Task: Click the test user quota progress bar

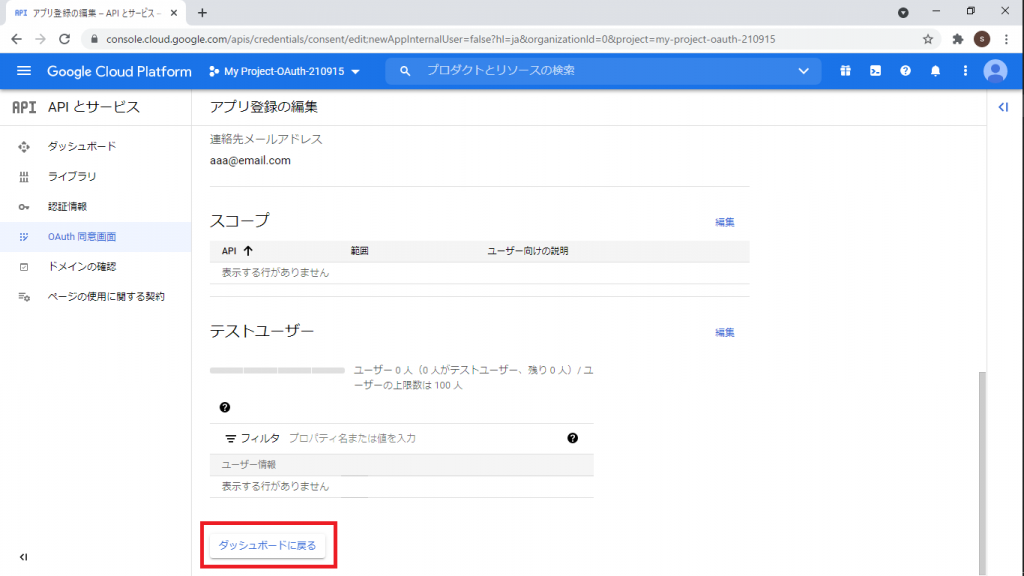Action: pyautogui.click(x=278, y=369)
